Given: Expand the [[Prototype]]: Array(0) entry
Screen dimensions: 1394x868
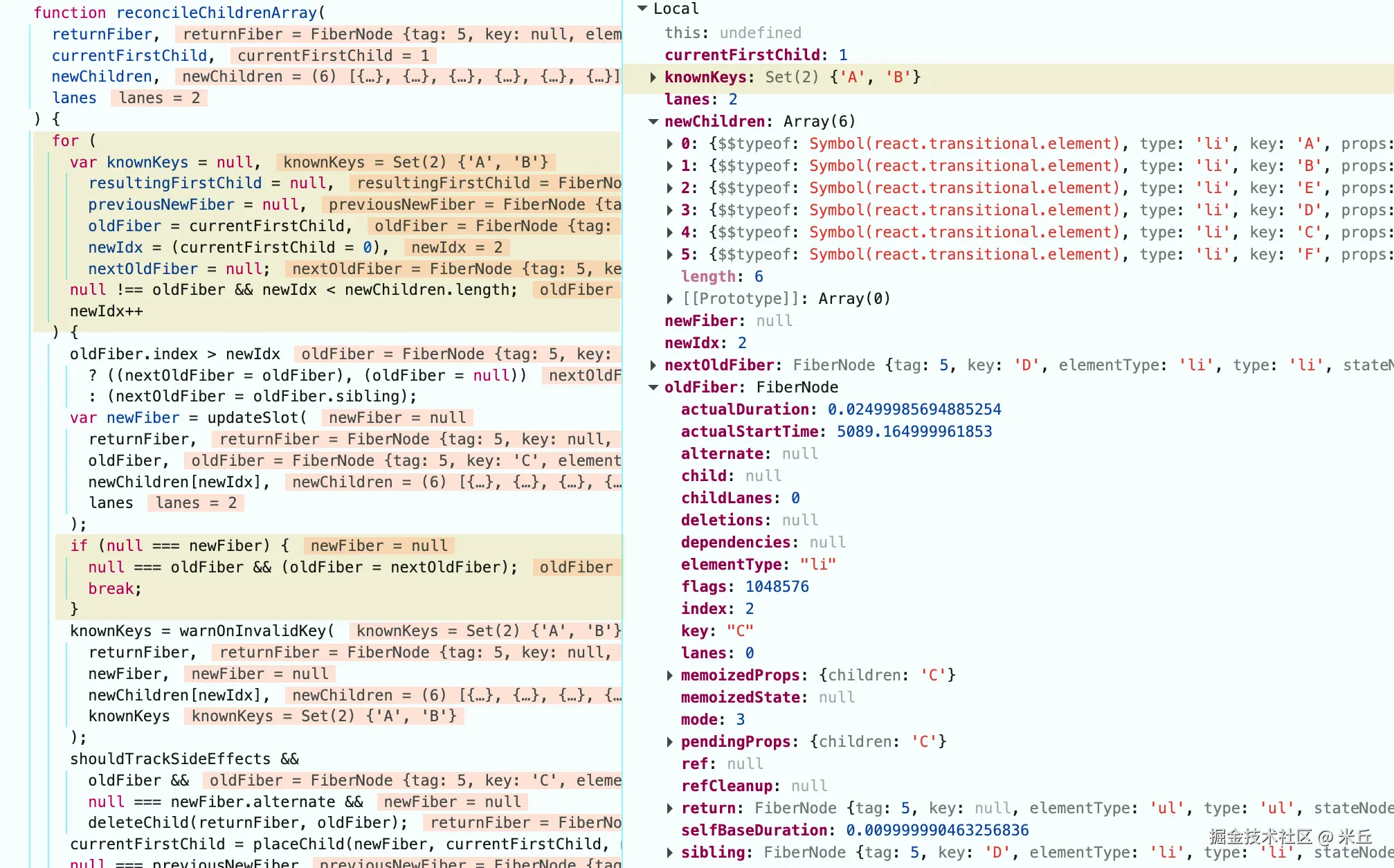Looking at the screenshot, I should pyautogui.click(x=669, y=298).
